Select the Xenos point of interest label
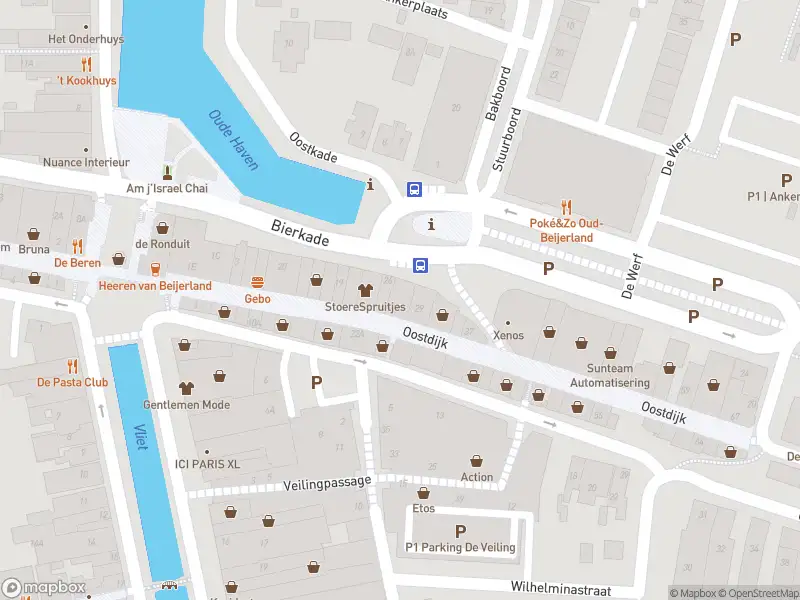Viewport: 800px width, 600px height. coord(508,335)
